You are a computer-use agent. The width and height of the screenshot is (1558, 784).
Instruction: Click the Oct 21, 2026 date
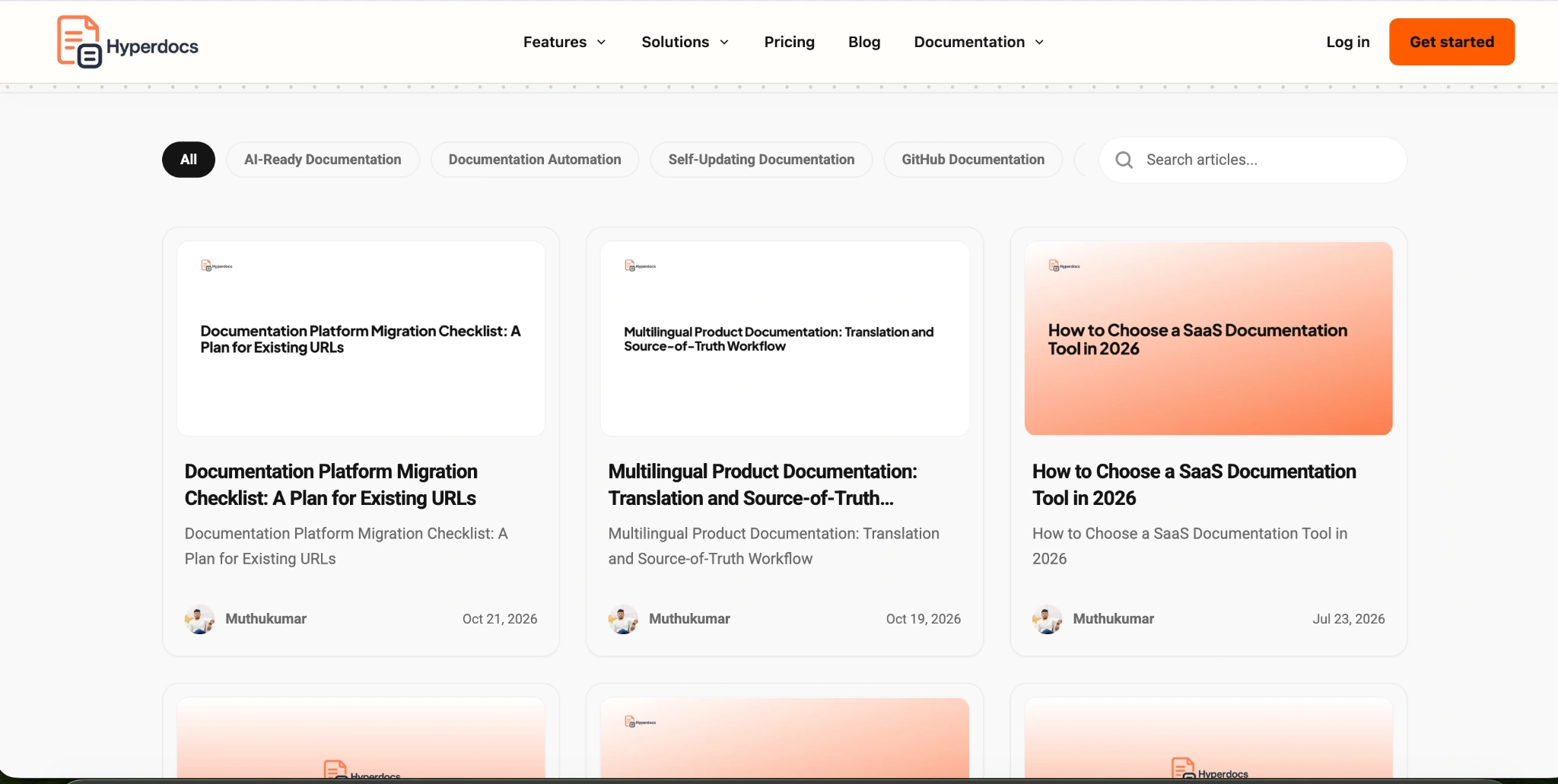(x=500, y=619)
